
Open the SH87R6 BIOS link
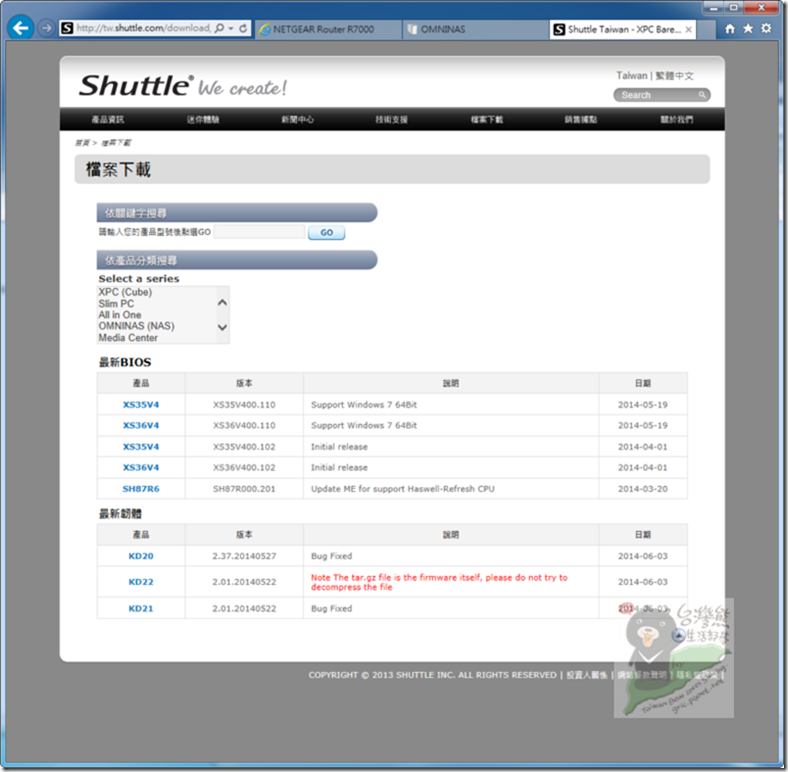141,489
